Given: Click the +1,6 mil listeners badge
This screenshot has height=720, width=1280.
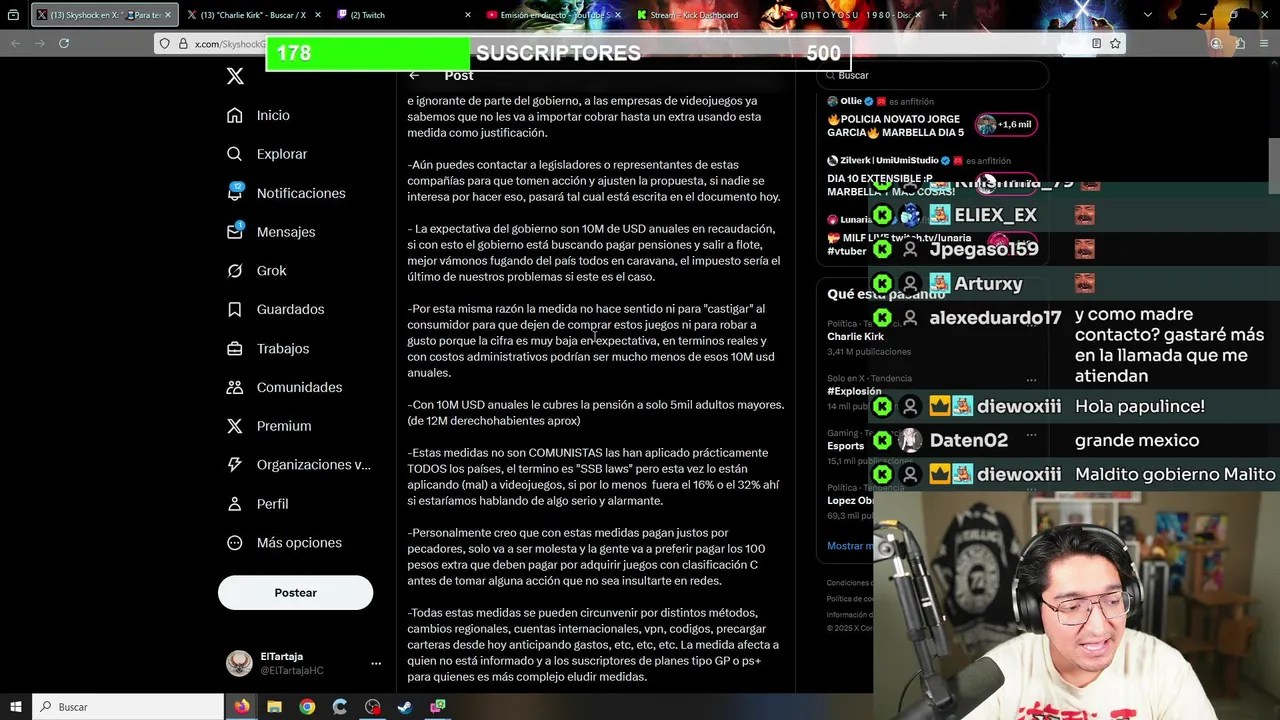Looking at the screenshot, I should pyautogui.click(x=1006, y=124).
